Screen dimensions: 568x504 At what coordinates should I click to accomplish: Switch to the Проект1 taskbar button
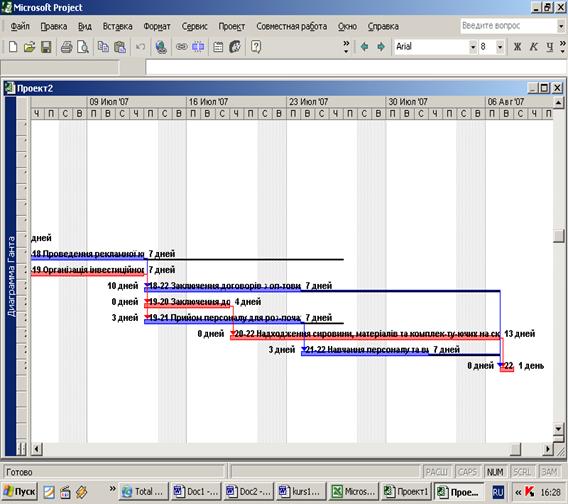[x=407, y=492]
